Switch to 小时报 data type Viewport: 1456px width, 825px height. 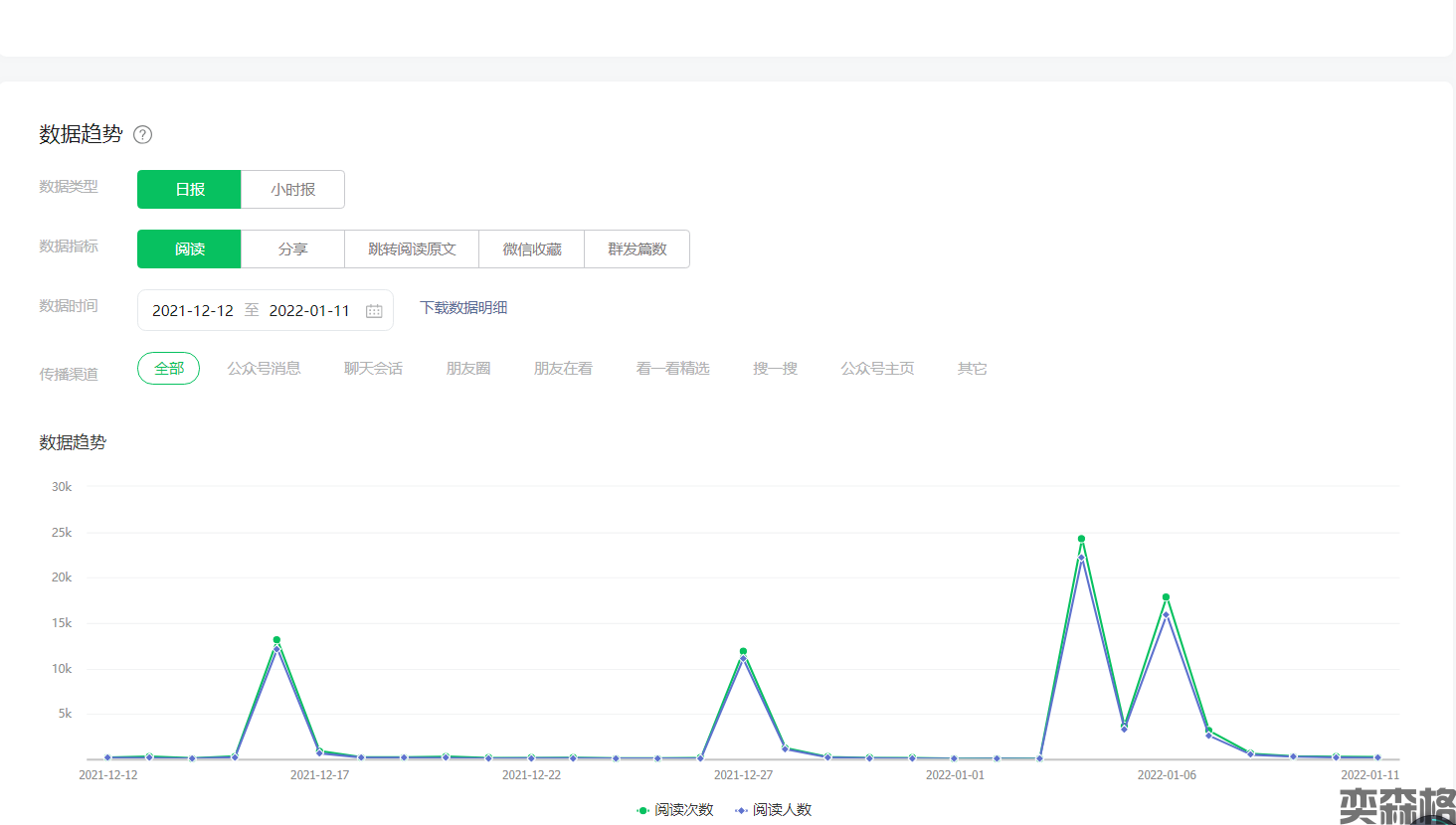click(x=292, y=189)
